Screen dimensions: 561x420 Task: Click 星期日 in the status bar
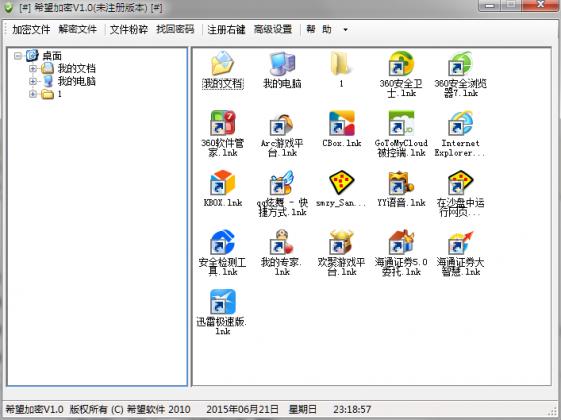point(302,409)
